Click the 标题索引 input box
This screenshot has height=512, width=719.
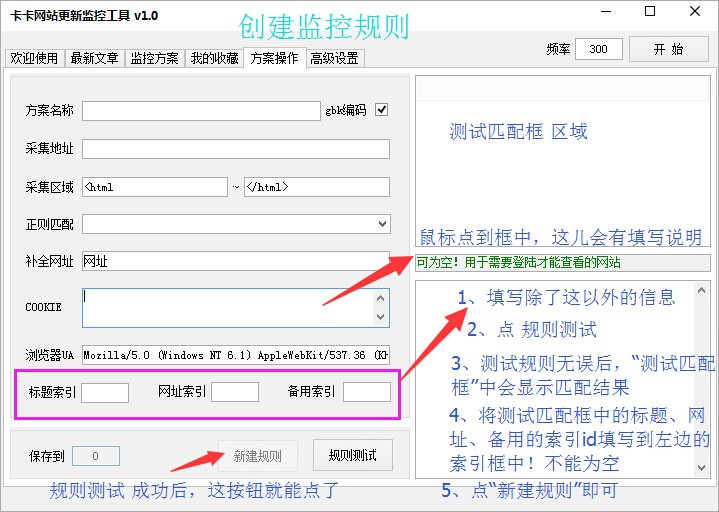point(105,392)
